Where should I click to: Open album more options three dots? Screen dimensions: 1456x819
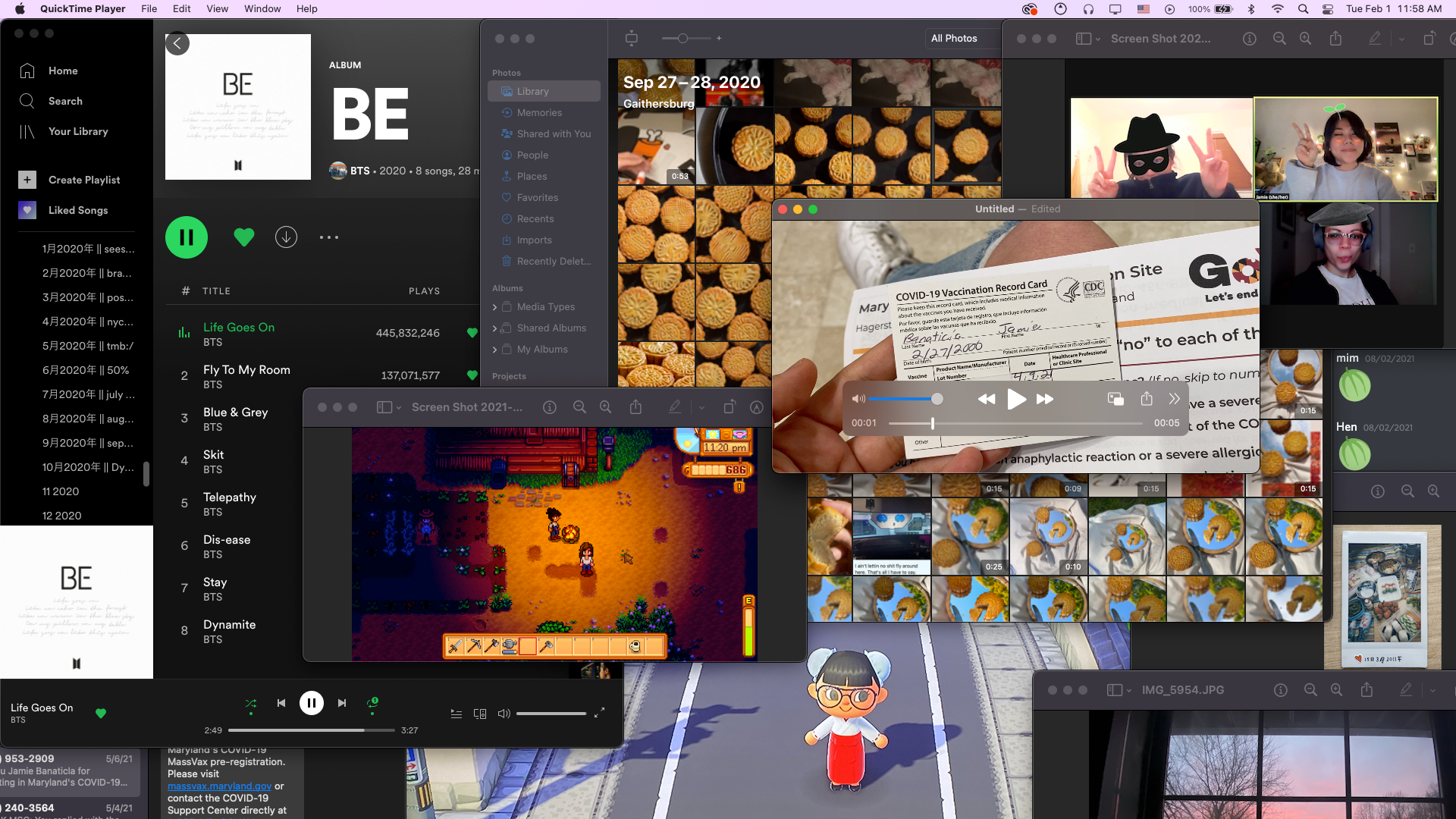(x=329, y=237)
